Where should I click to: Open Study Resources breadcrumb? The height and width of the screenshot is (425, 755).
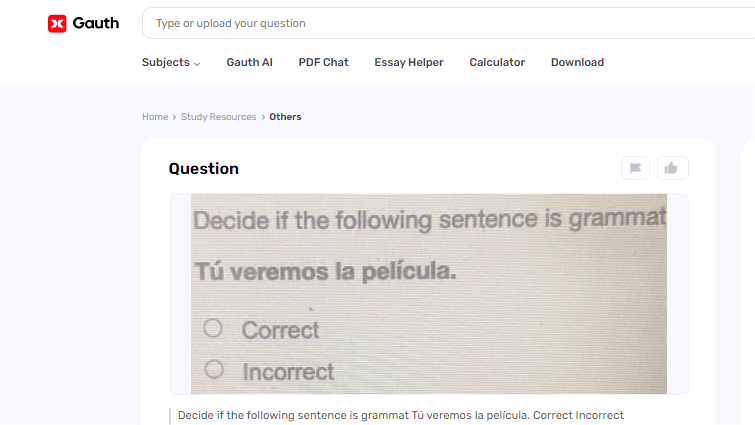219,117
